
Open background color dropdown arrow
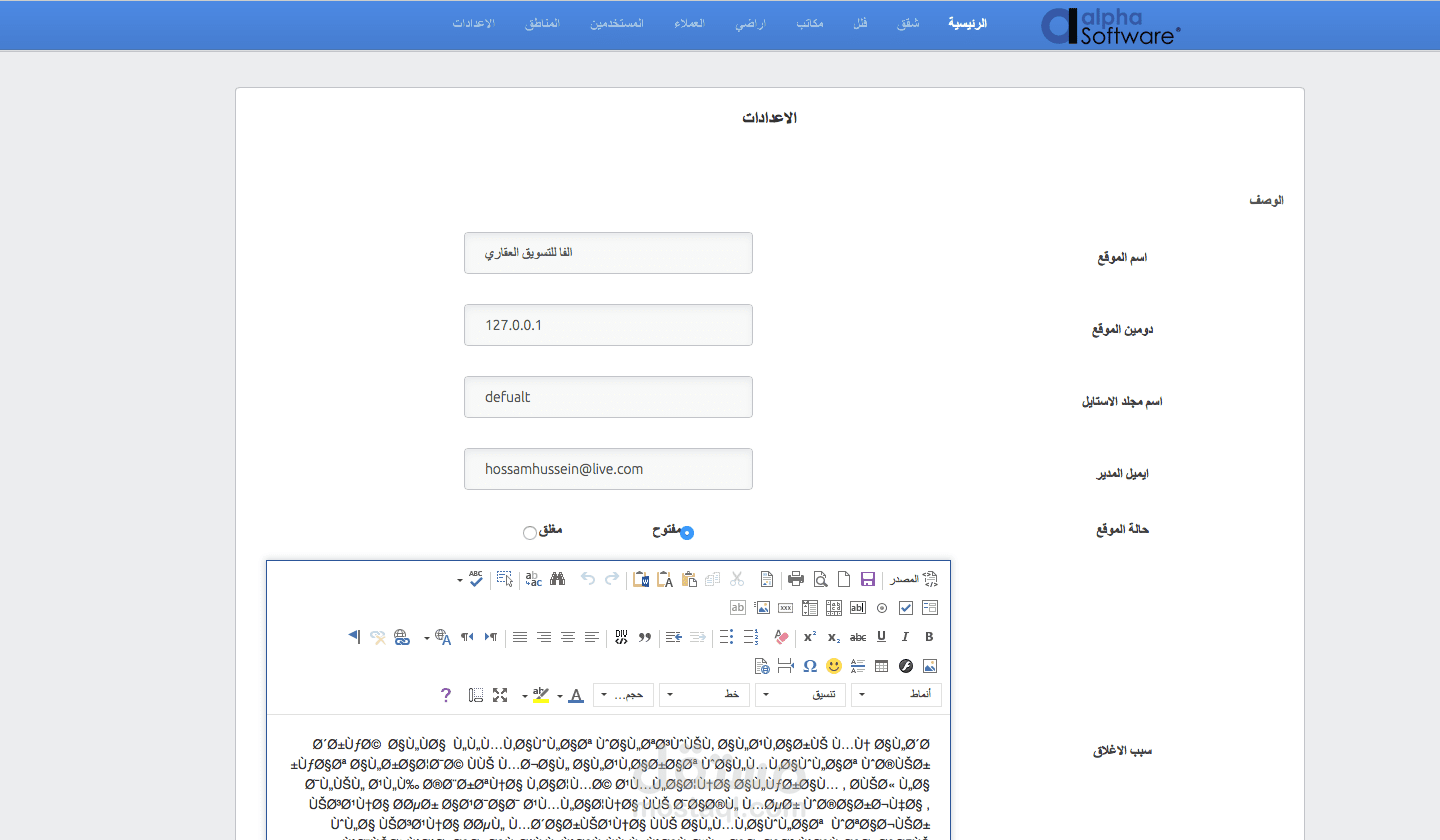tap(525, 695)
